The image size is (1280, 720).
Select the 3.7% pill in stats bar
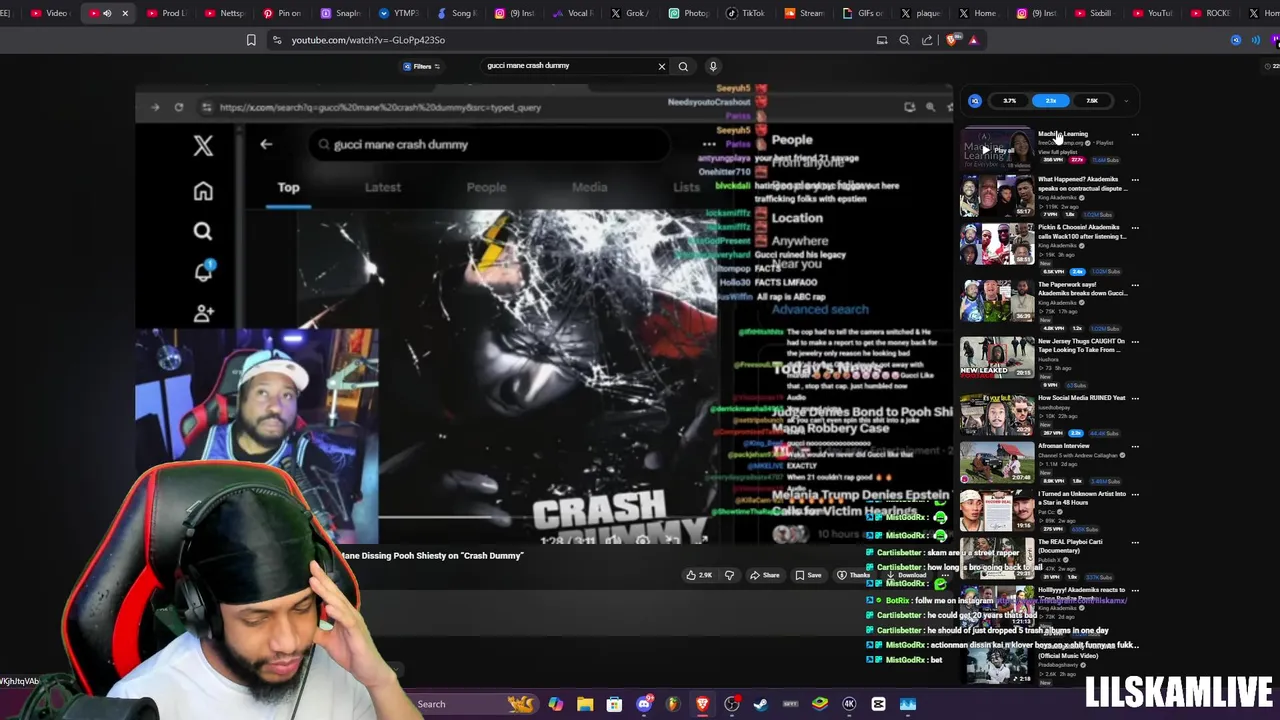1009,101
